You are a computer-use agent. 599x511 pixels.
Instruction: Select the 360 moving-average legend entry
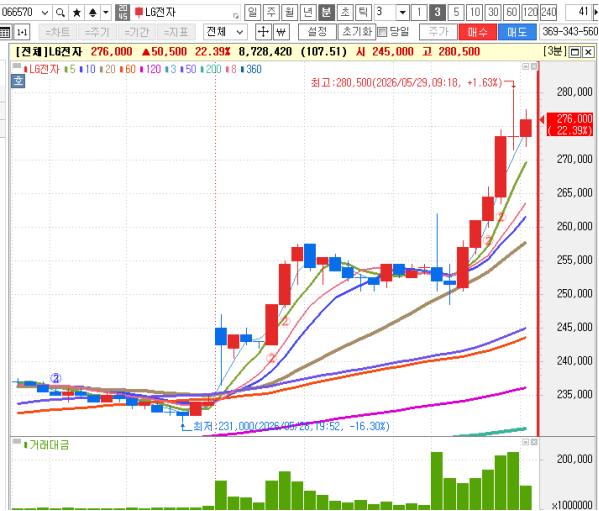point(251,70)
